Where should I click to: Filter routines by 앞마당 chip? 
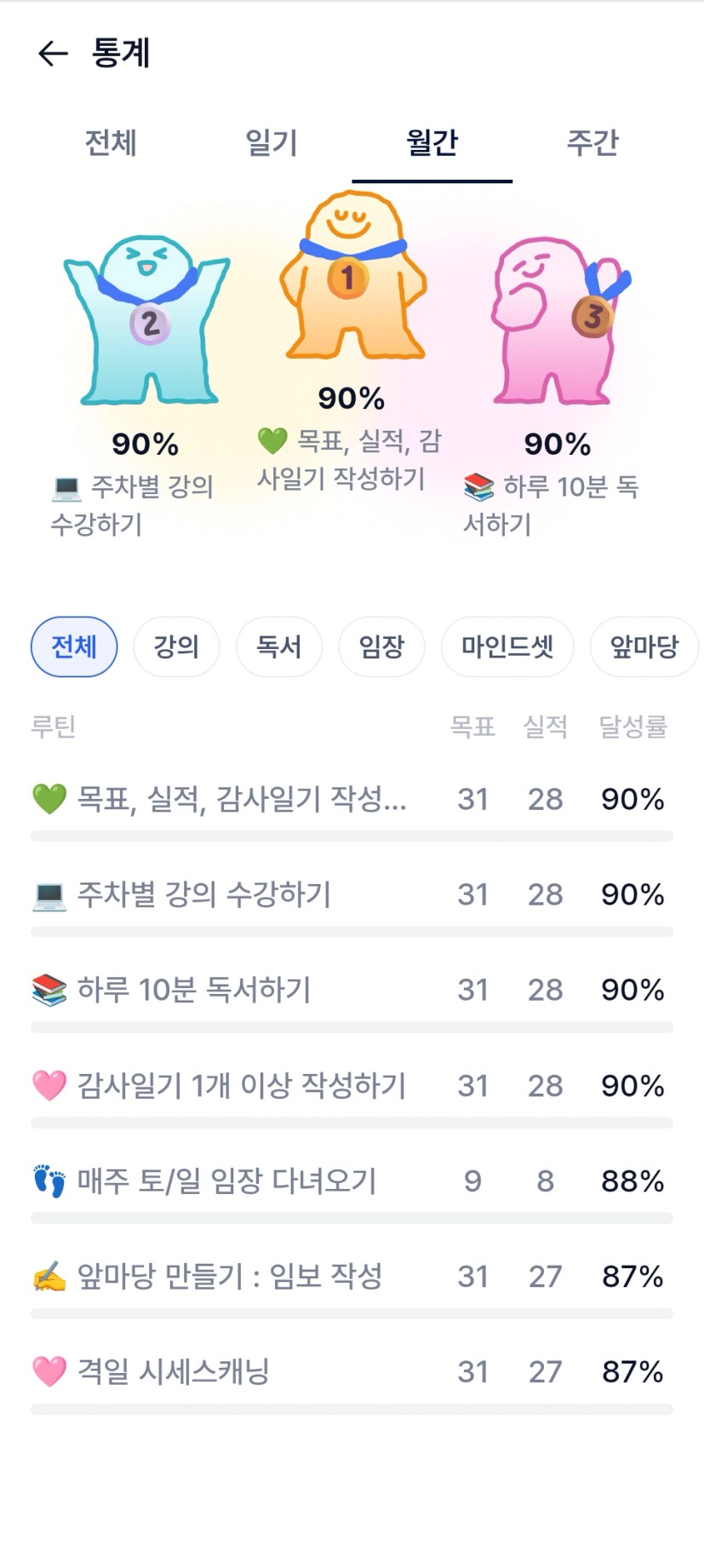point(644,647)
